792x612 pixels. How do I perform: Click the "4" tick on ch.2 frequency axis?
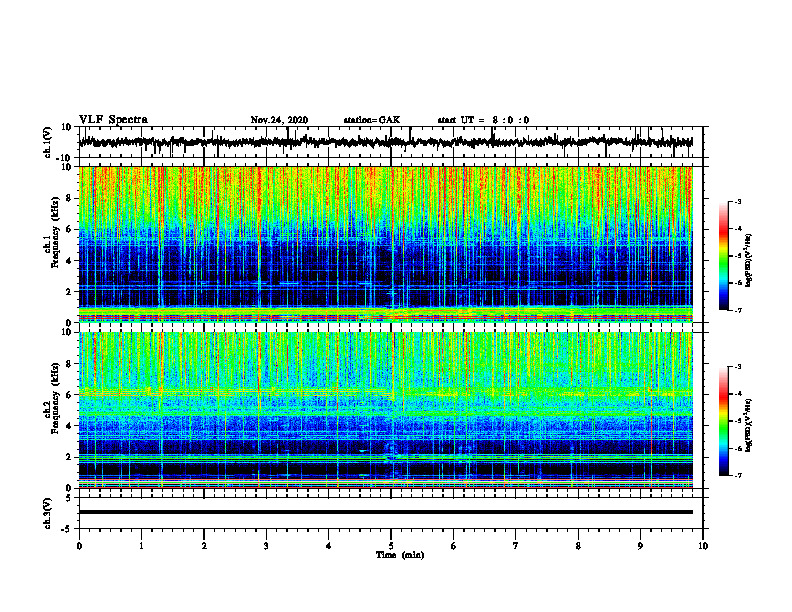pos(70,426)
